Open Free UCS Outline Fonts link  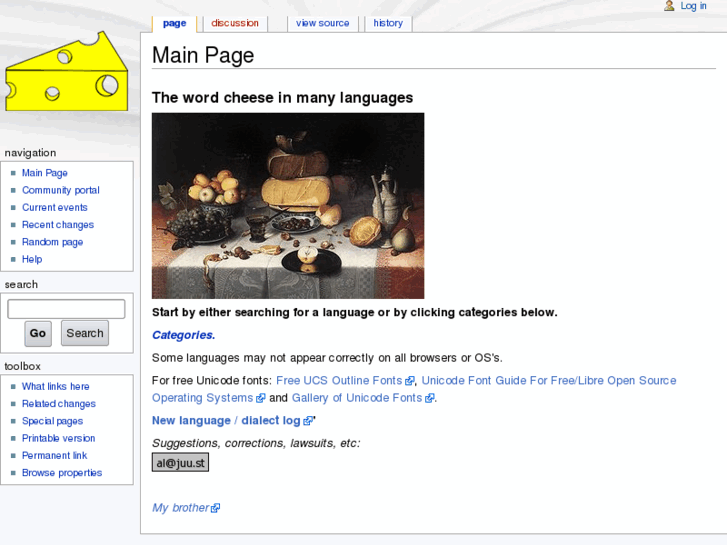pos(339,381)
